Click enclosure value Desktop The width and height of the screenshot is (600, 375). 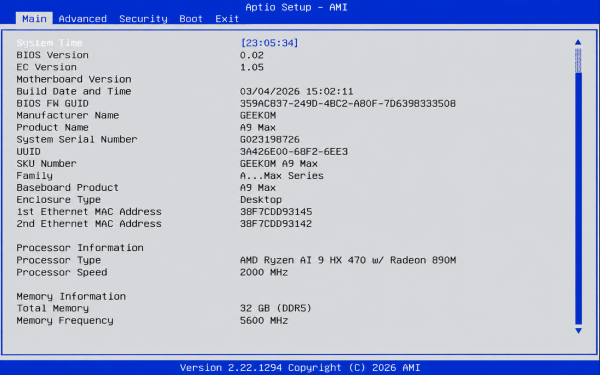coord(261,200)
